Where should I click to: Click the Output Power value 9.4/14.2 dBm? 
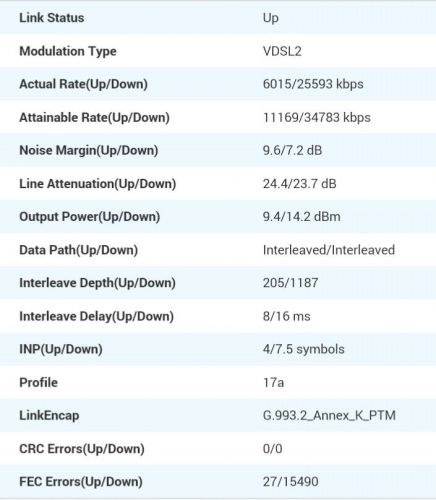(302, 217)
